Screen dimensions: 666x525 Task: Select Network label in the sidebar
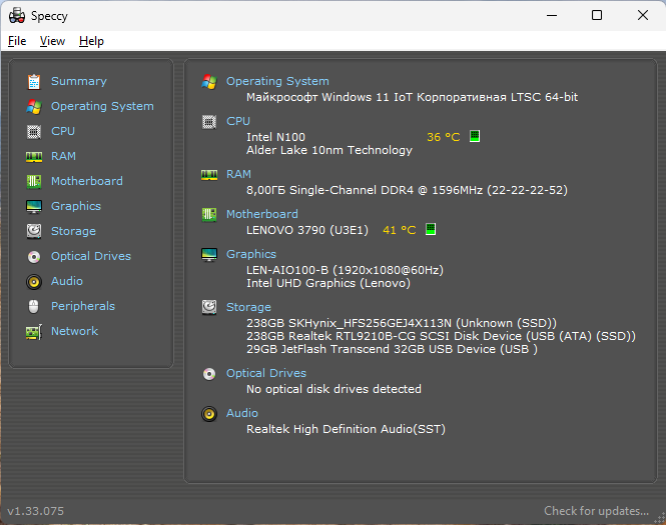[x=74, y=331]
